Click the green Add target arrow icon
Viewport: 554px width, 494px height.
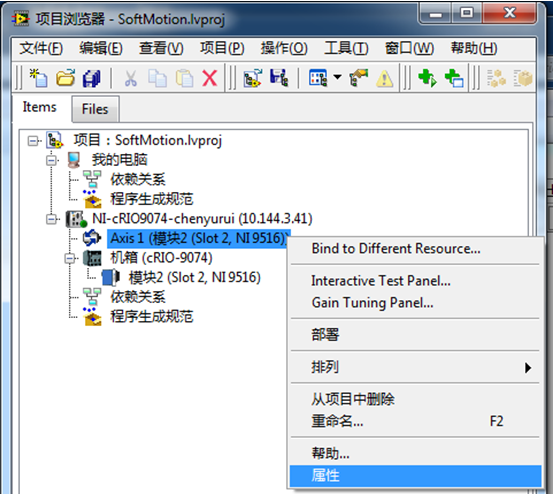click(x=427, y=78)
